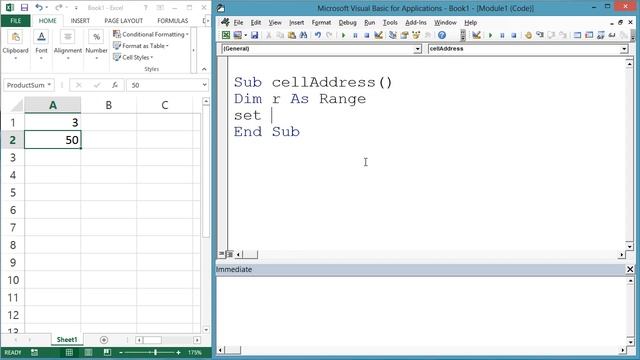Screen dimensions: 640x360
Task: Click column B header
Action: tap(109, 105)
